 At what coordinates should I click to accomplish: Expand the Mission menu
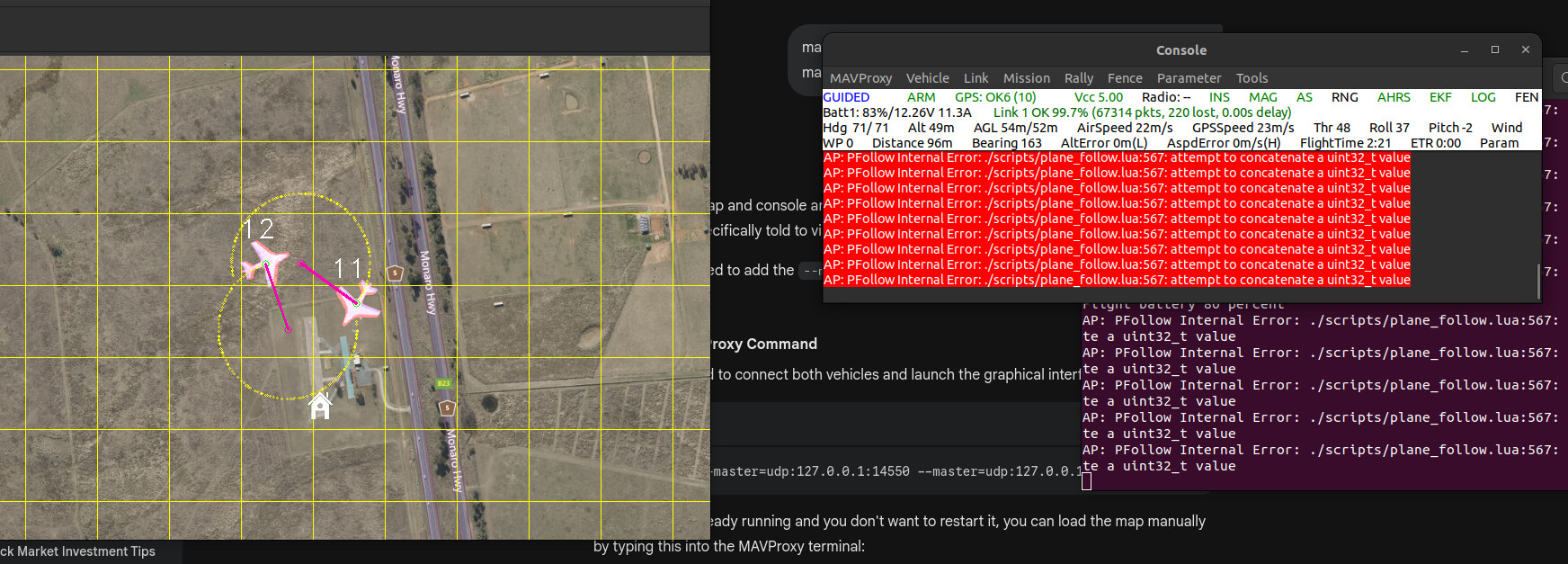[1026, 78]
